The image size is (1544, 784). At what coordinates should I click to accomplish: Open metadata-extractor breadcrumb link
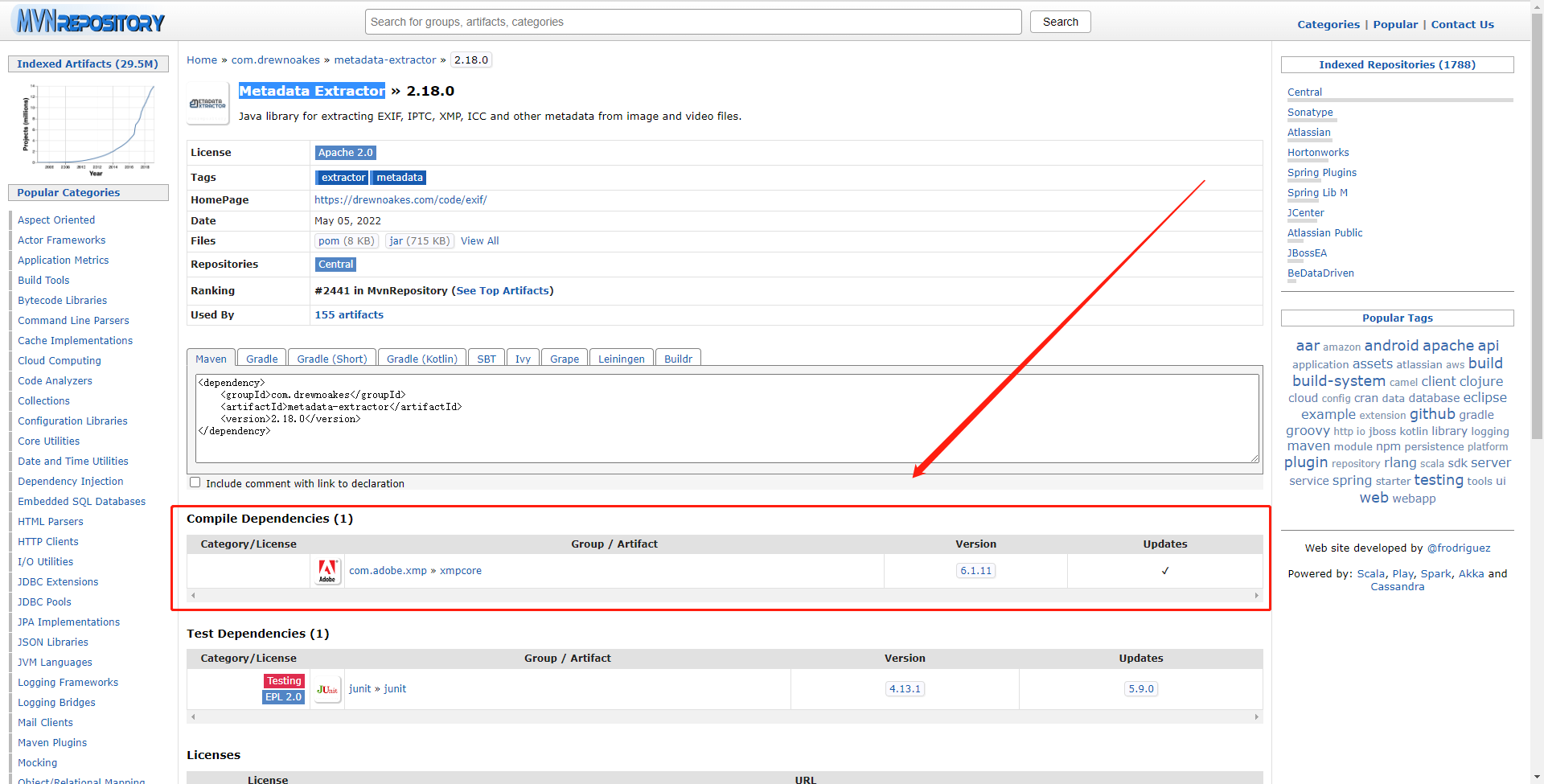(x=385, y=60)
